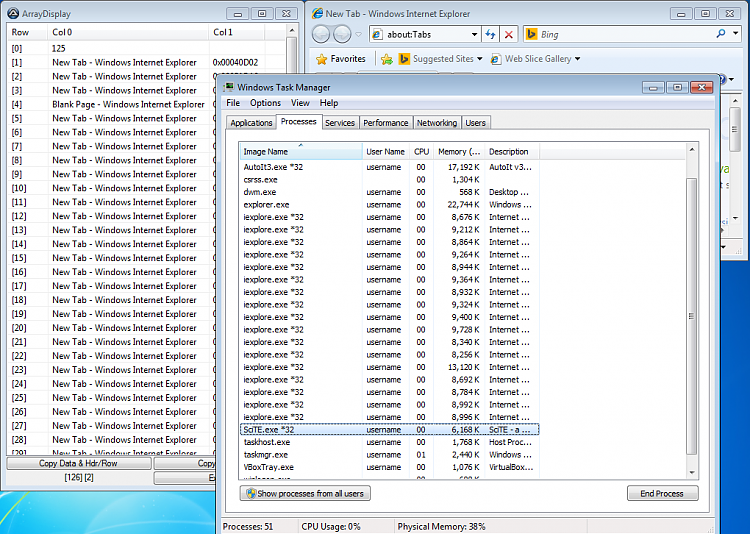Expand the Web Slice Gallery dropdown

(x=577, y=59)
